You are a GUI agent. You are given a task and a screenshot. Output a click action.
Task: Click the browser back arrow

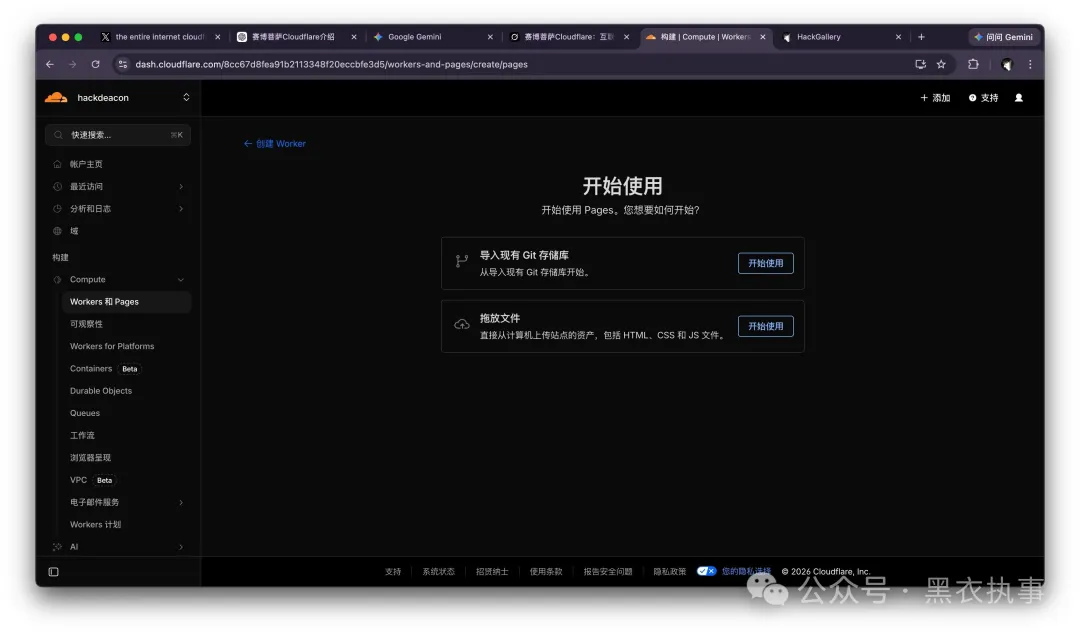50,64
